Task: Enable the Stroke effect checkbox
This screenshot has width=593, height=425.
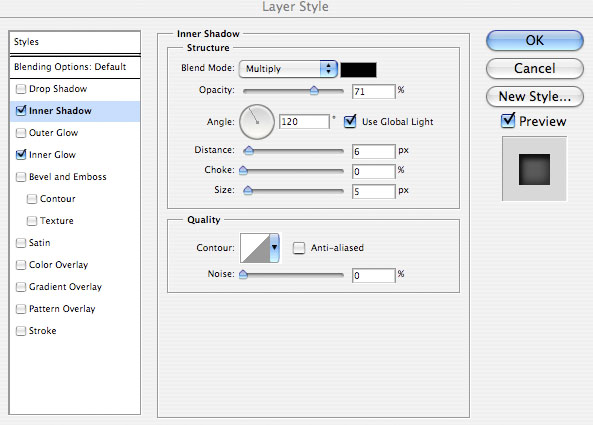Action: coord(21,331)
